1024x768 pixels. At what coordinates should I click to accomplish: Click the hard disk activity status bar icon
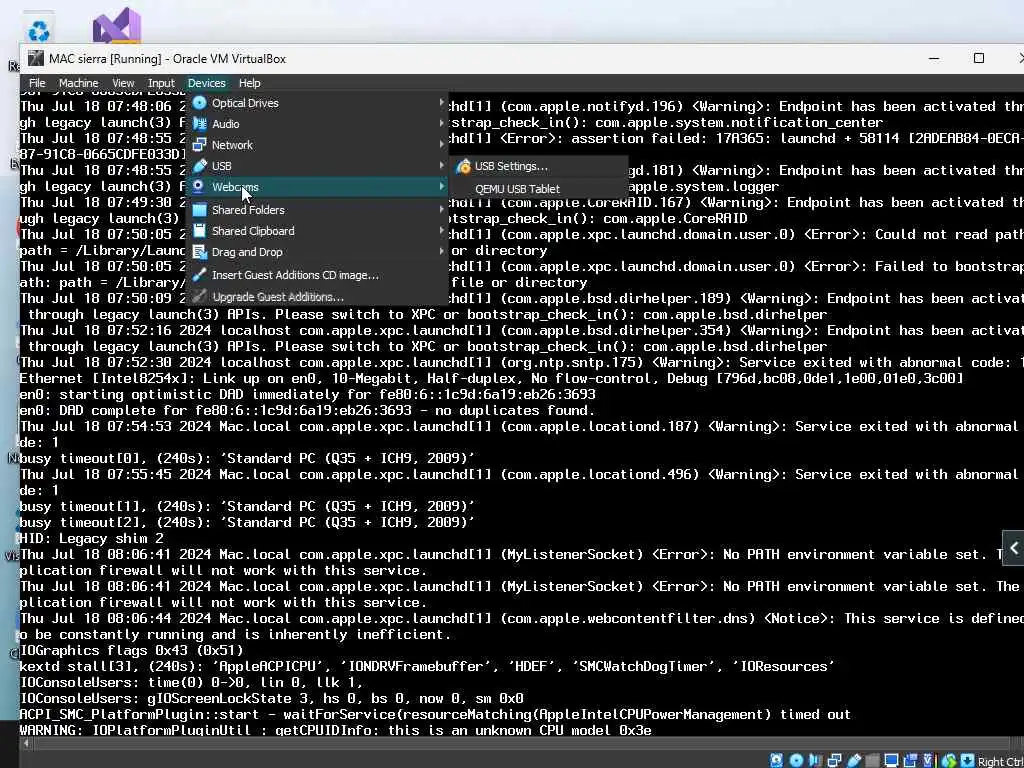776,760
